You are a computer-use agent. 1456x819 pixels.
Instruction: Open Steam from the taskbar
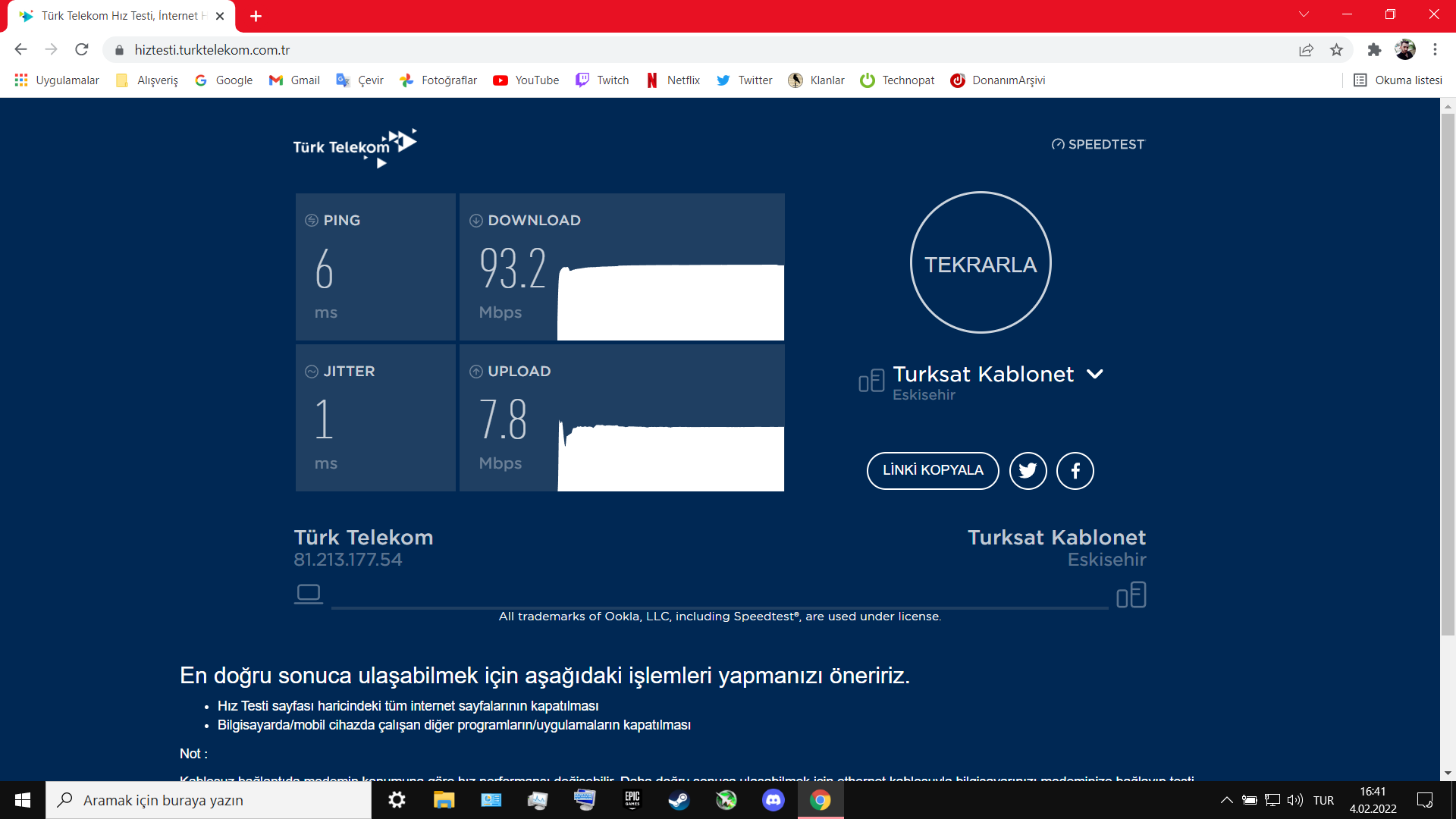tap(679, 800)
